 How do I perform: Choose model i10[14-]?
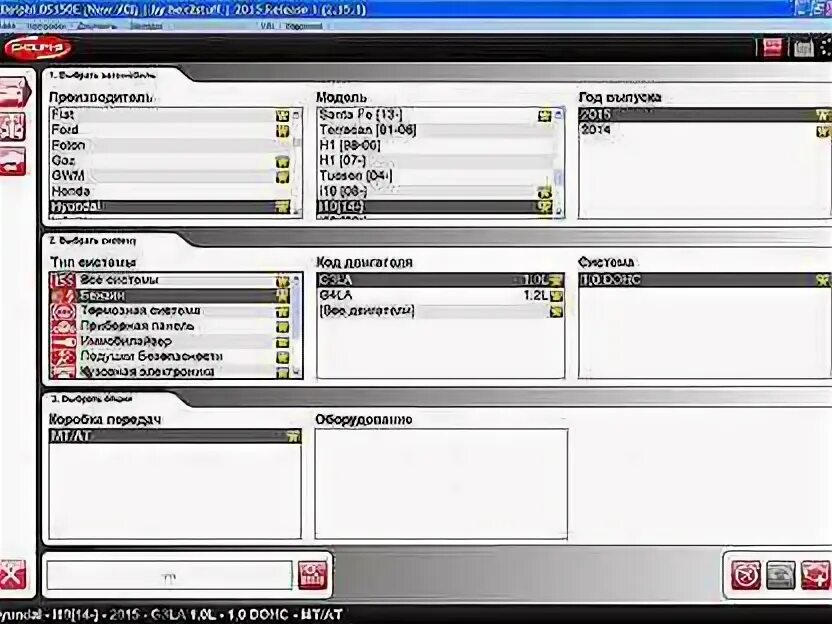(435, 207)
